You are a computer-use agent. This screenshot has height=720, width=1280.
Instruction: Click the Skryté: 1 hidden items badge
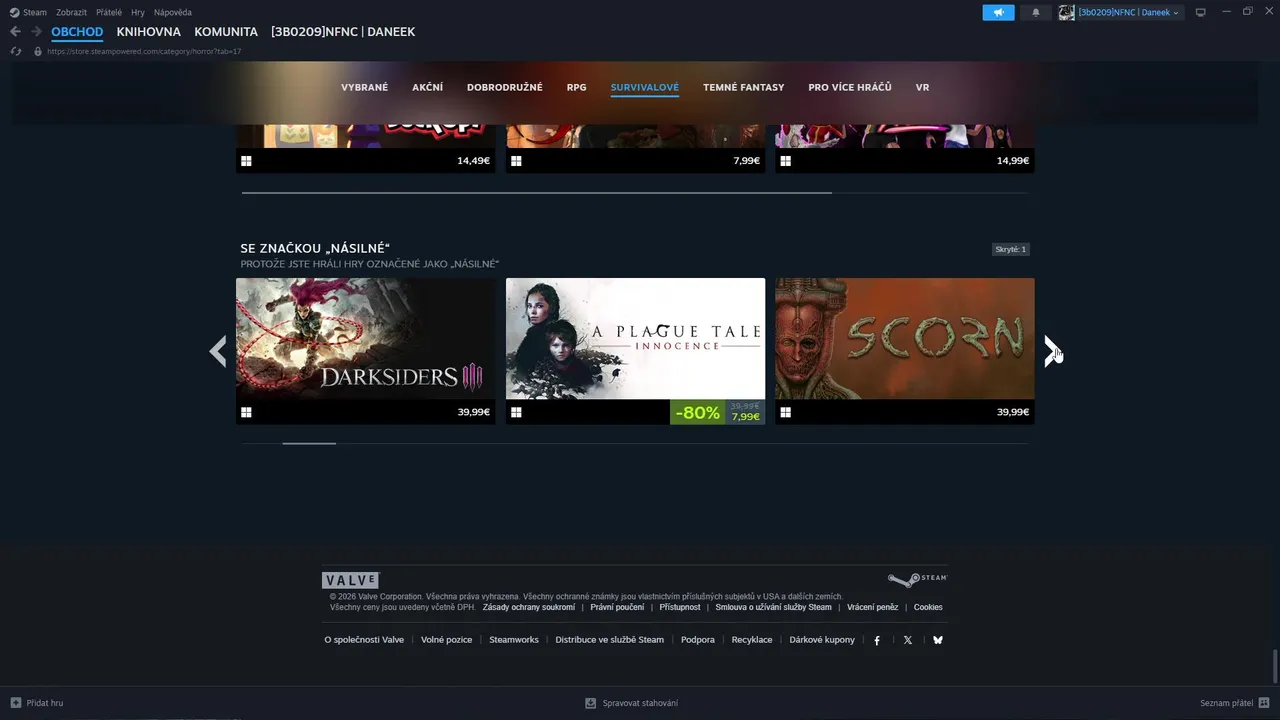pos(1010,249)
